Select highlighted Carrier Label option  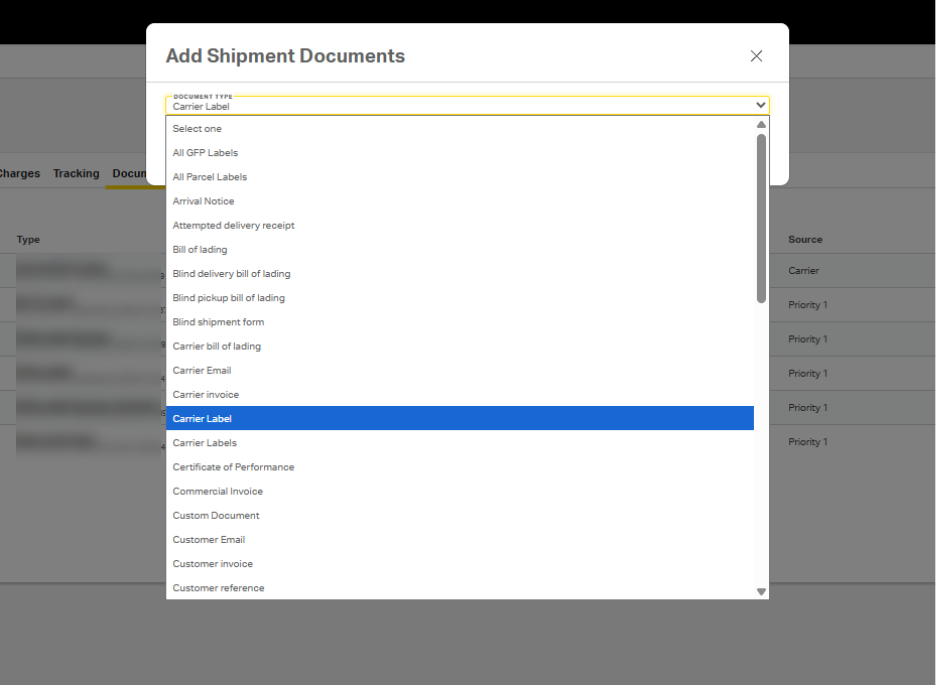tap(202, 419)
